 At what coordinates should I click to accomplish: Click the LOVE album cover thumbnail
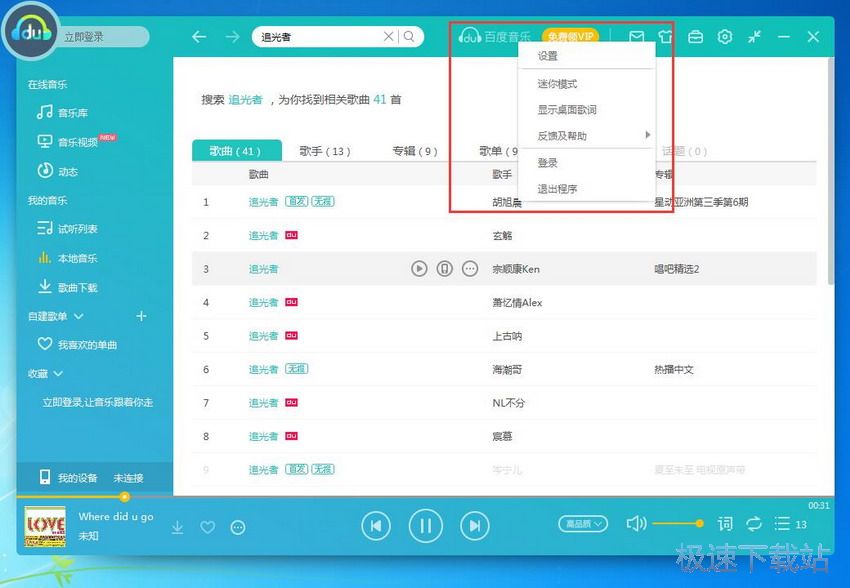coord(45,526)
